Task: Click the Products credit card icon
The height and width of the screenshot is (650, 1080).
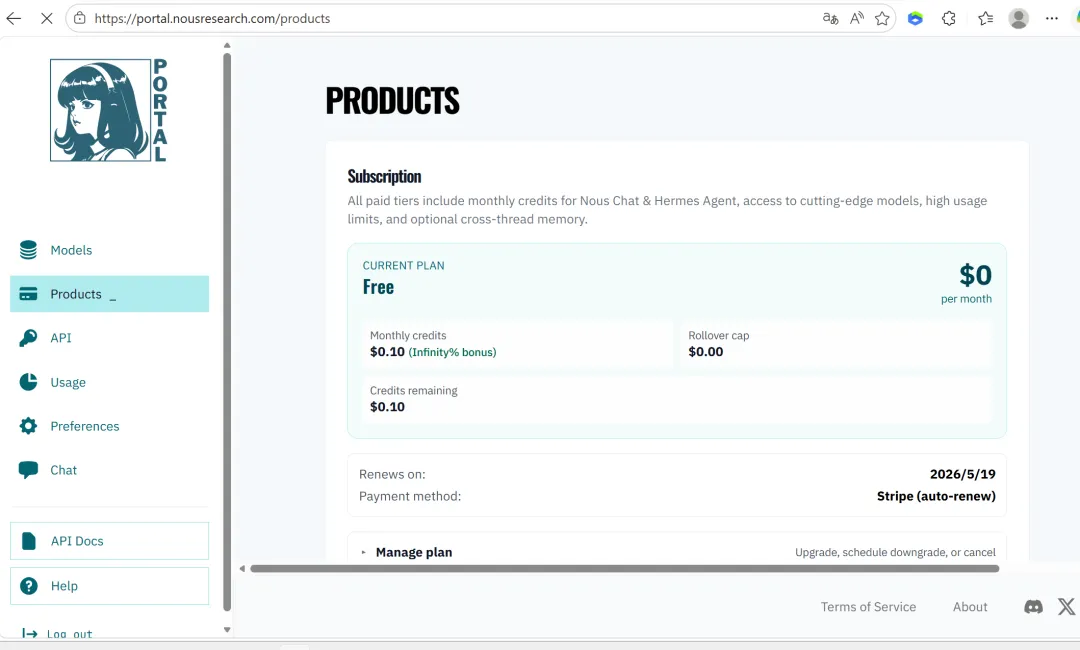Action: pyautogui.click(x=28, y=294)
